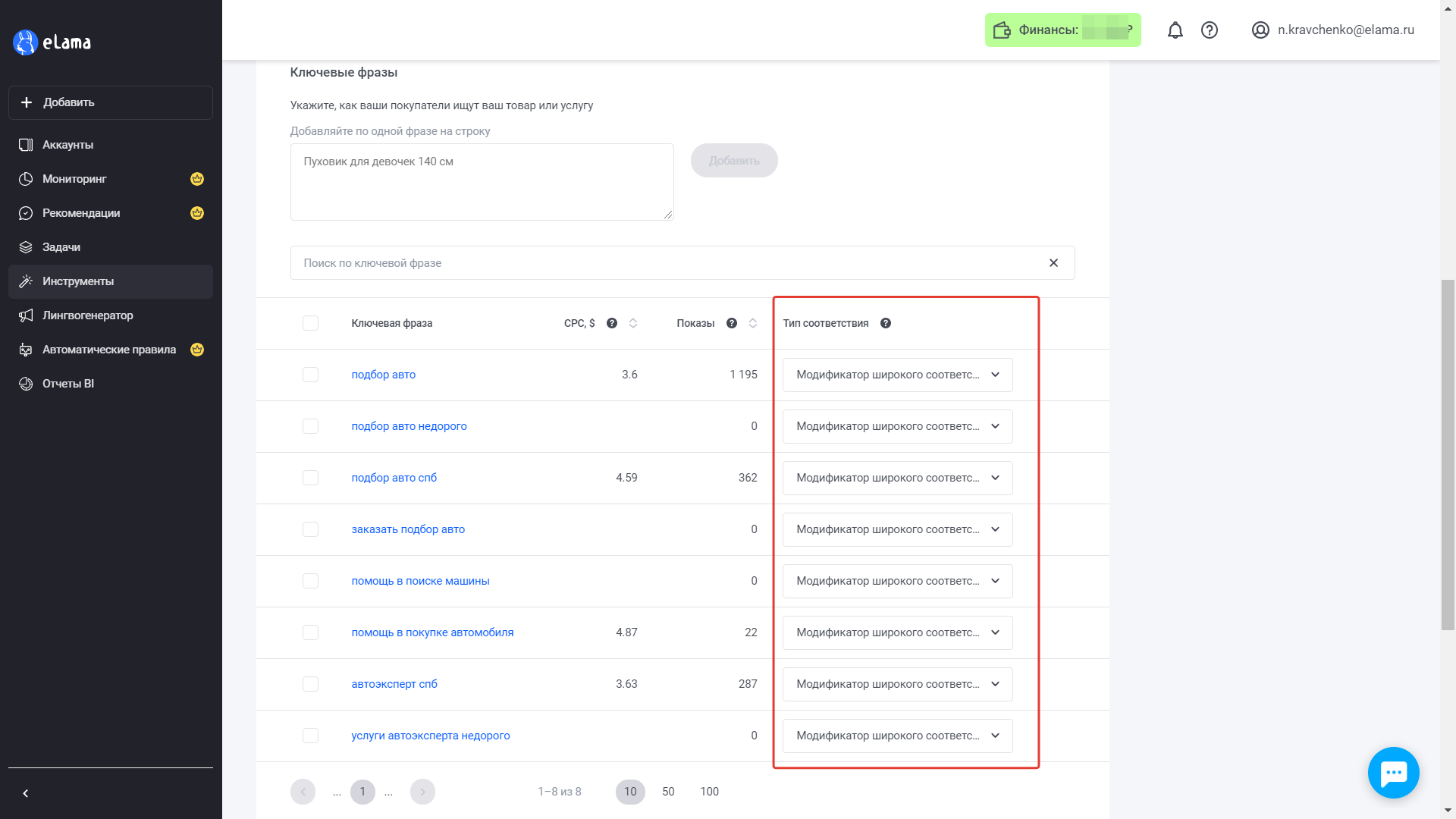Click the Ключевая фраза column header
The height and width of the screenshot is (819, 1456).
click(391, 323)
